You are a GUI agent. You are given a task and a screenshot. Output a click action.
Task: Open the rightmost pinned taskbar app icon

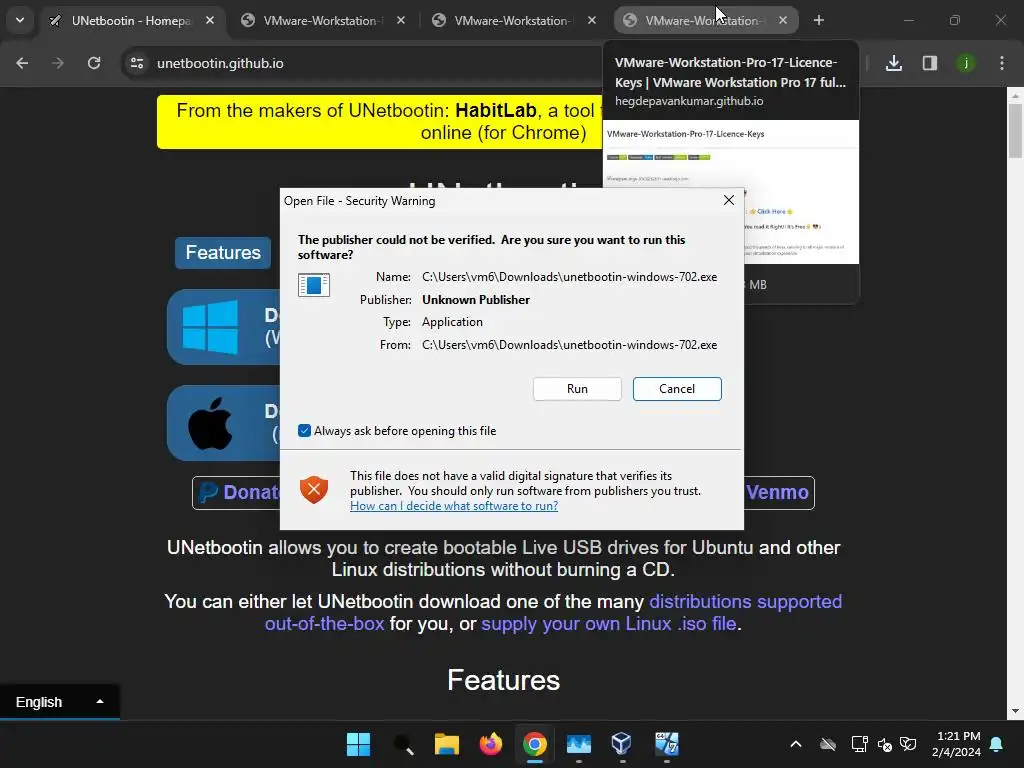667,744
